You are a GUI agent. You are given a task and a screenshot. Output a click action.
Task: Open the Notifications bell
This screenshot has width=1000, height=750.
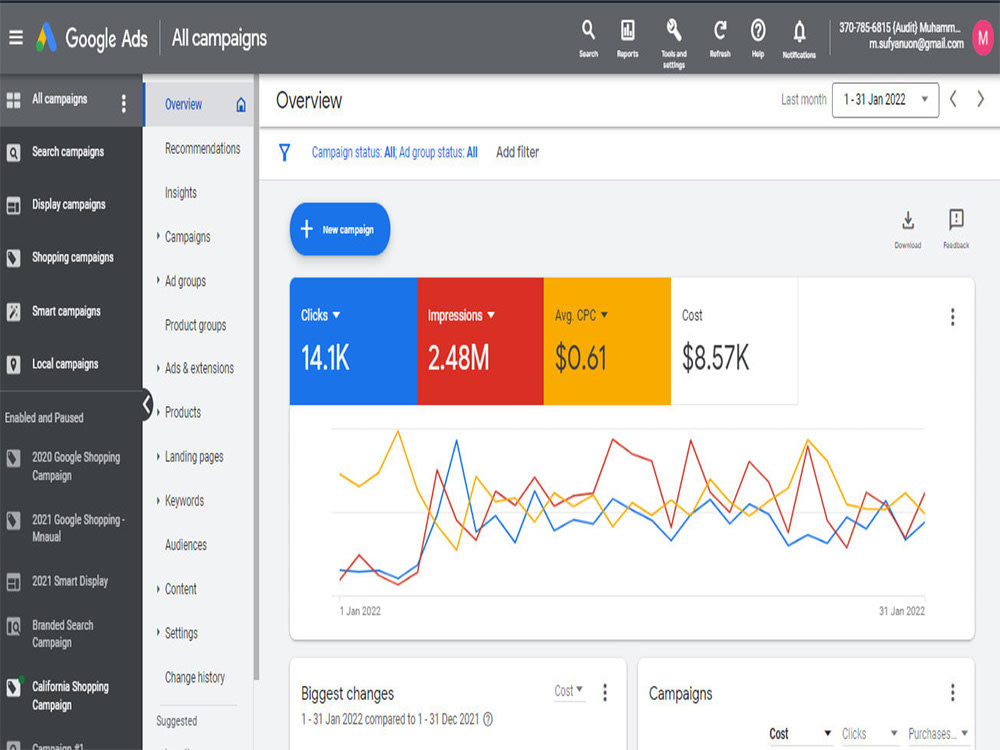point(799,39)
